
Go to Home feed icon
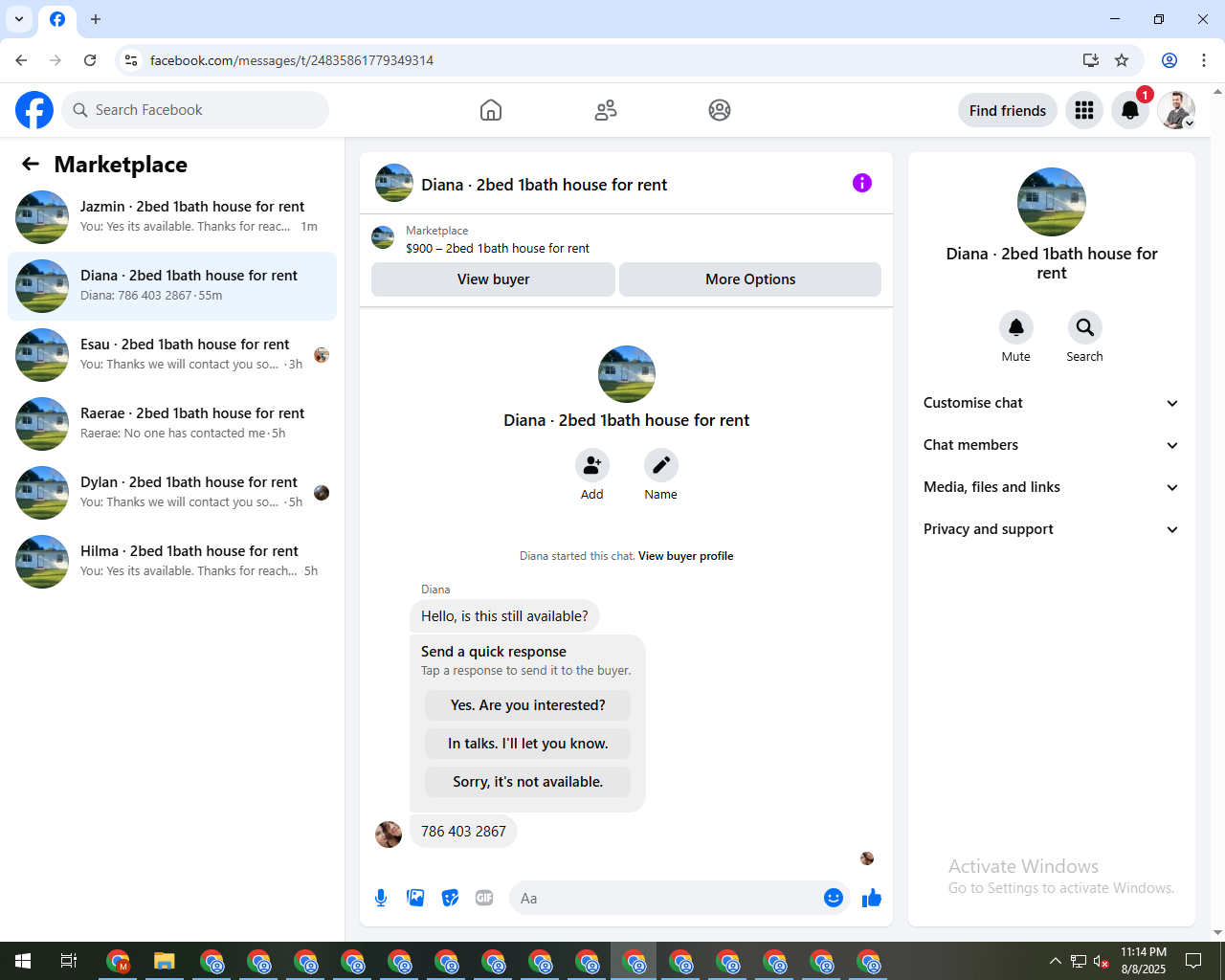[x=491, y=110]
